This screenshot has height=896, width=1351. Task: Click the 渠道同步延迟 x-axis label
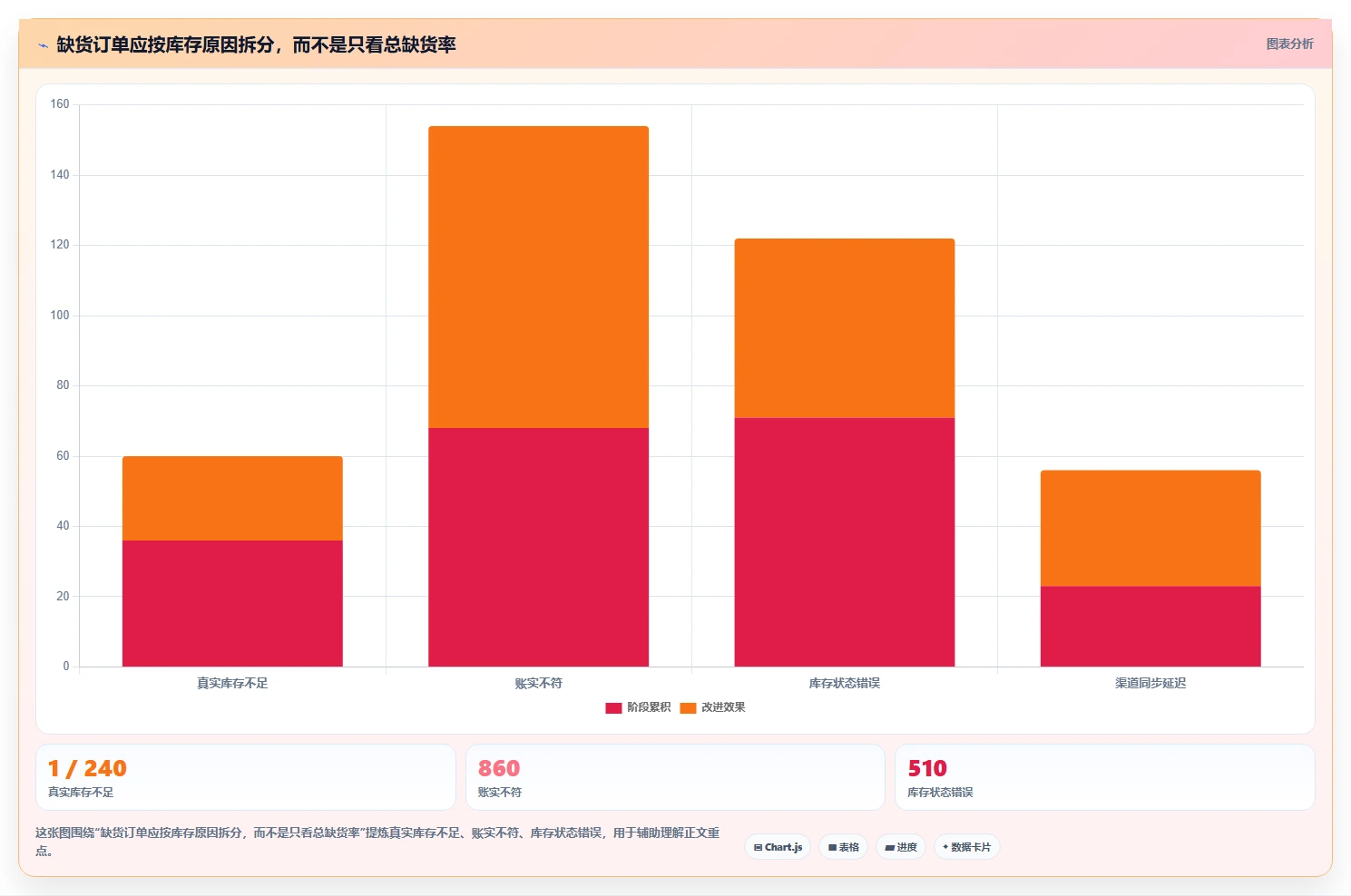(x=1150, y=683)
